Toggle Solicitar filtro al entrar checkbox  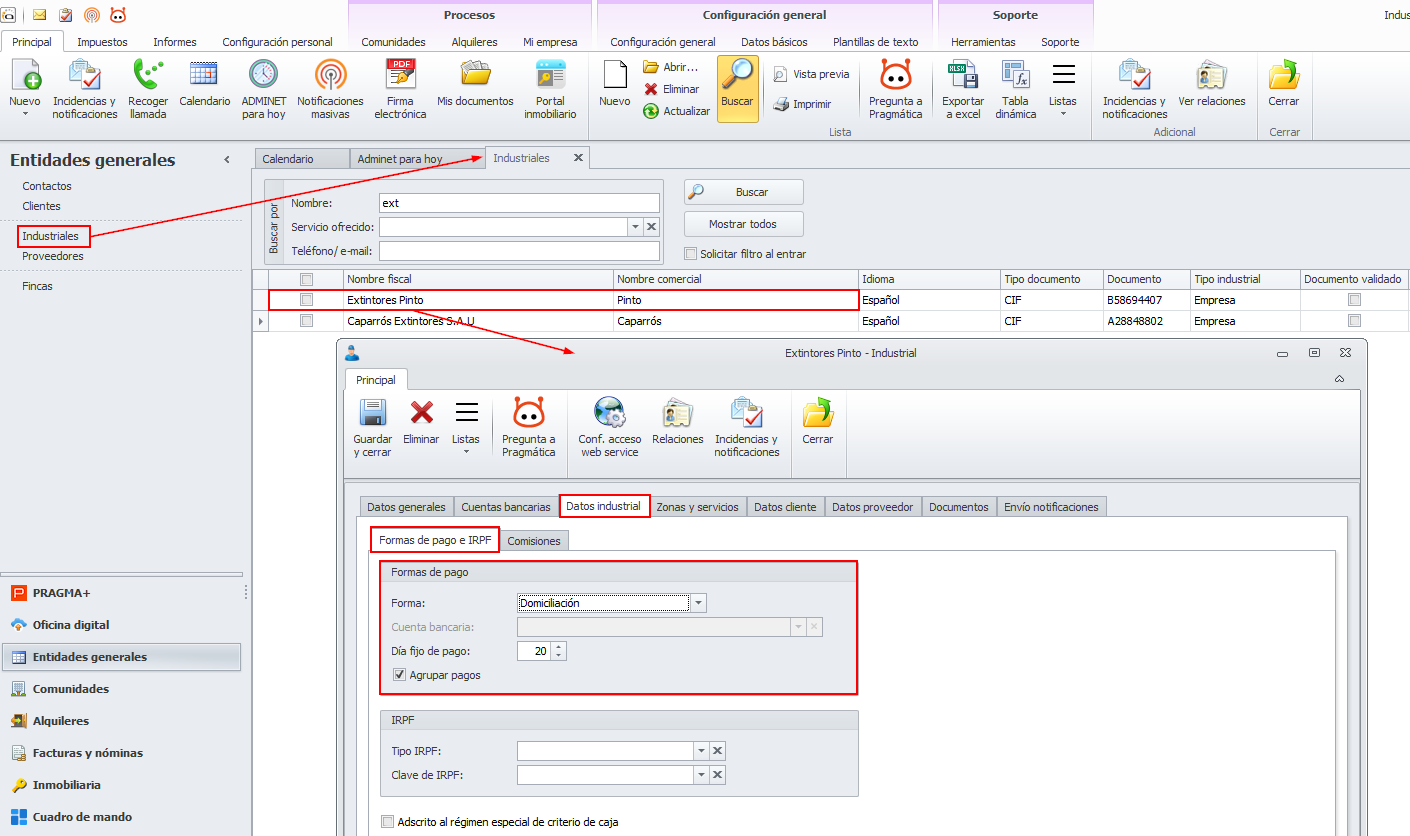point(690,254)
